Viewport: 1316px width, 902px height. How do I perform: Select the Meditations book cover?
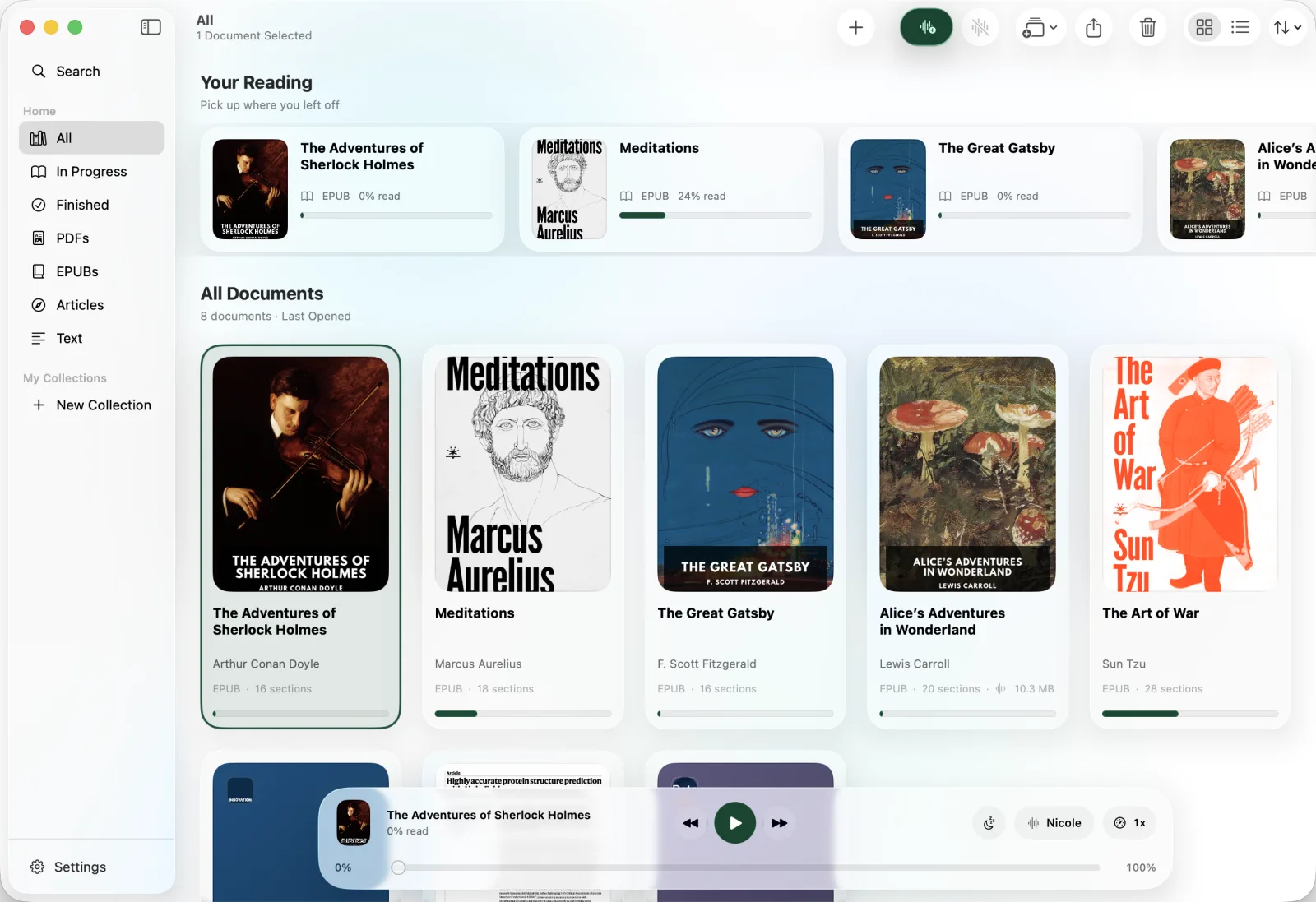(x=522, y=474)
